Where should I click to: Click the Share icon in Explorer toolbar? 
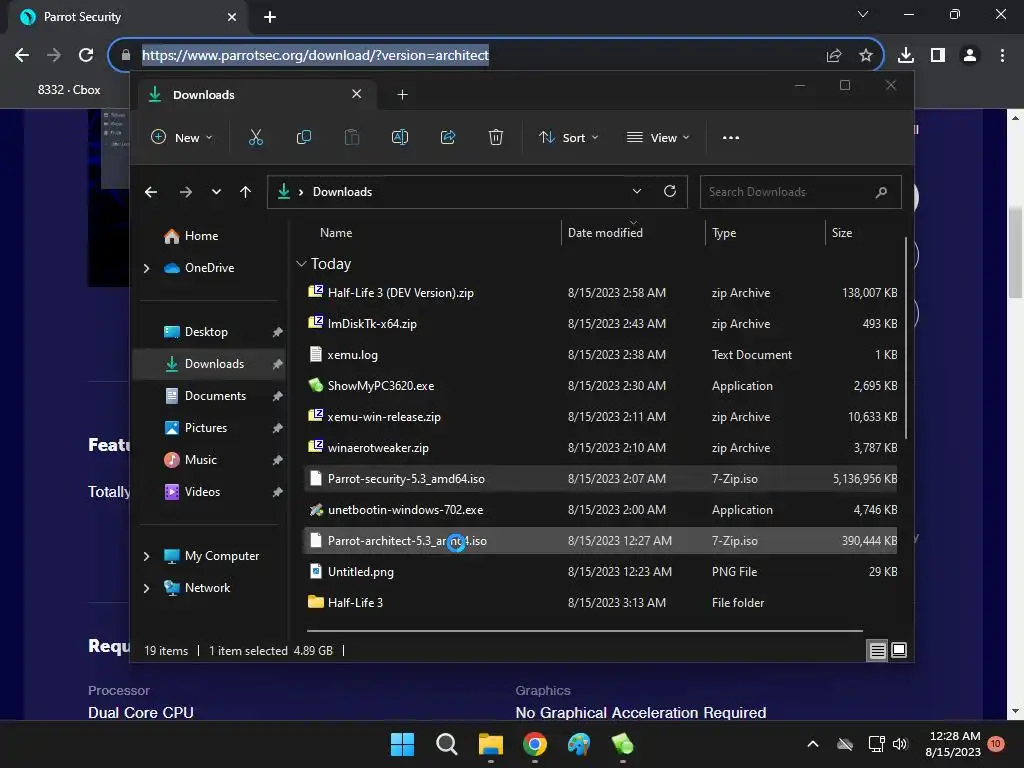(x=448, y=137)
